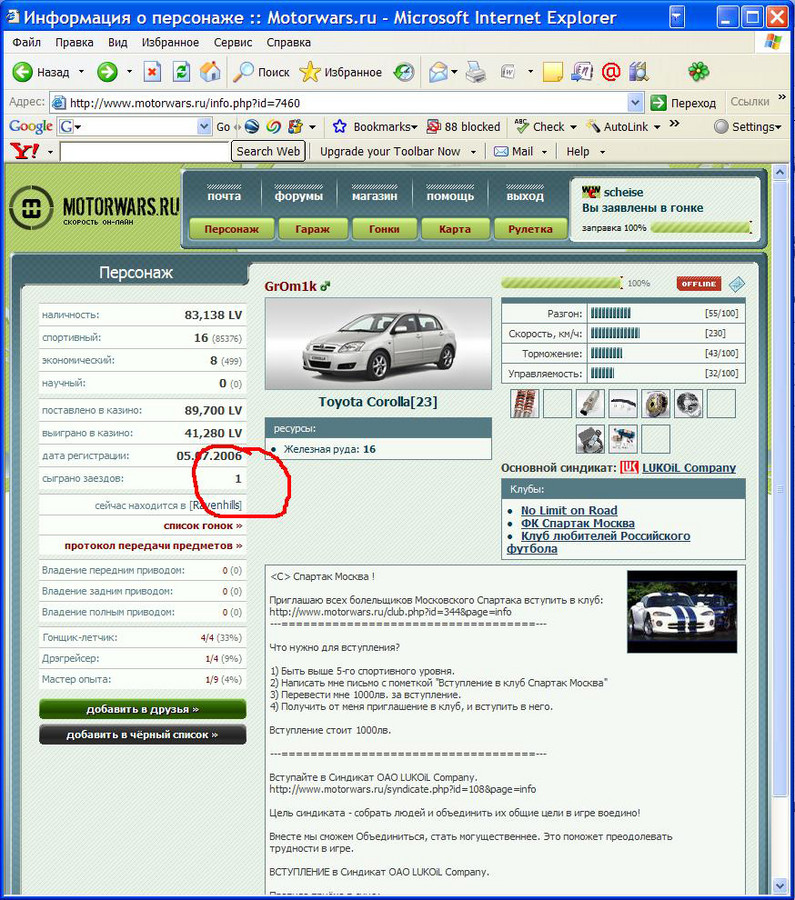Image resolution: width=795 pixels, height=900 pixels.
Task: Go to the Гараж tab
Action: pyautogui.click(x=312, y=228)
